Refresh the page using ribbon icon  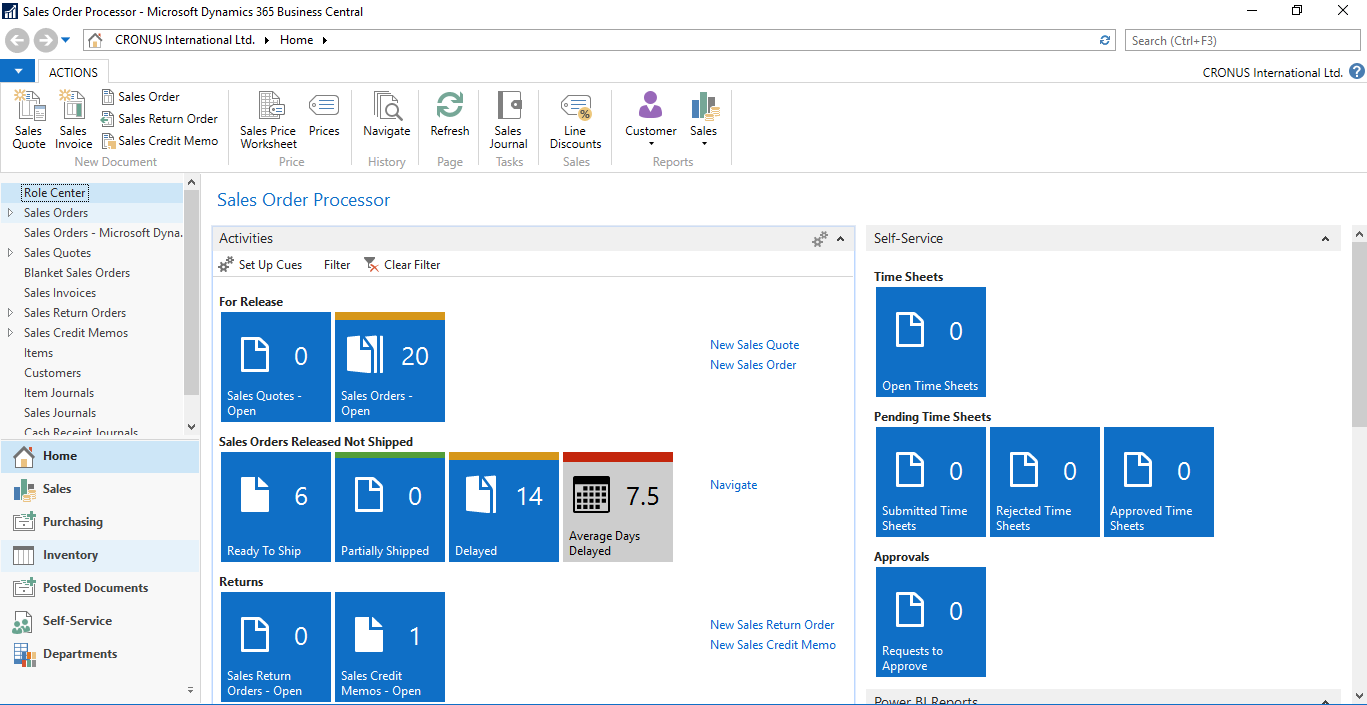coord(450,114)
